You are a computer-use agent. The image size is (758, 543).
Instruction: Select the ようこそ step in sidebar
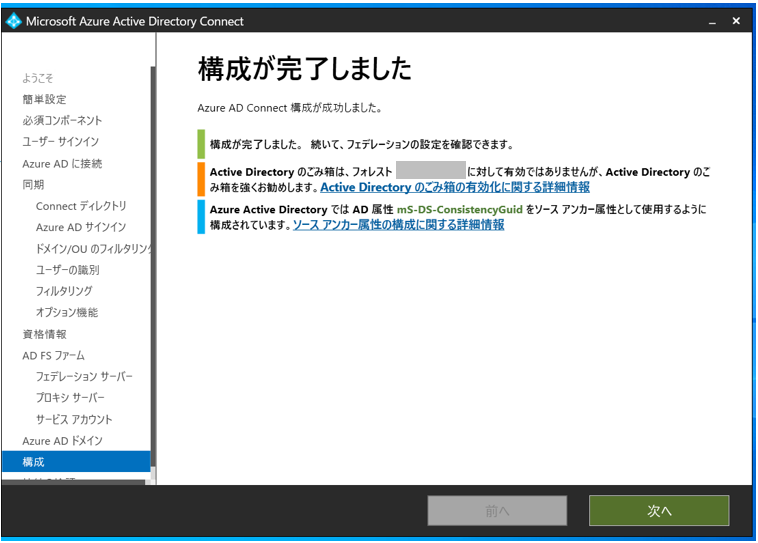coord(38,78)
